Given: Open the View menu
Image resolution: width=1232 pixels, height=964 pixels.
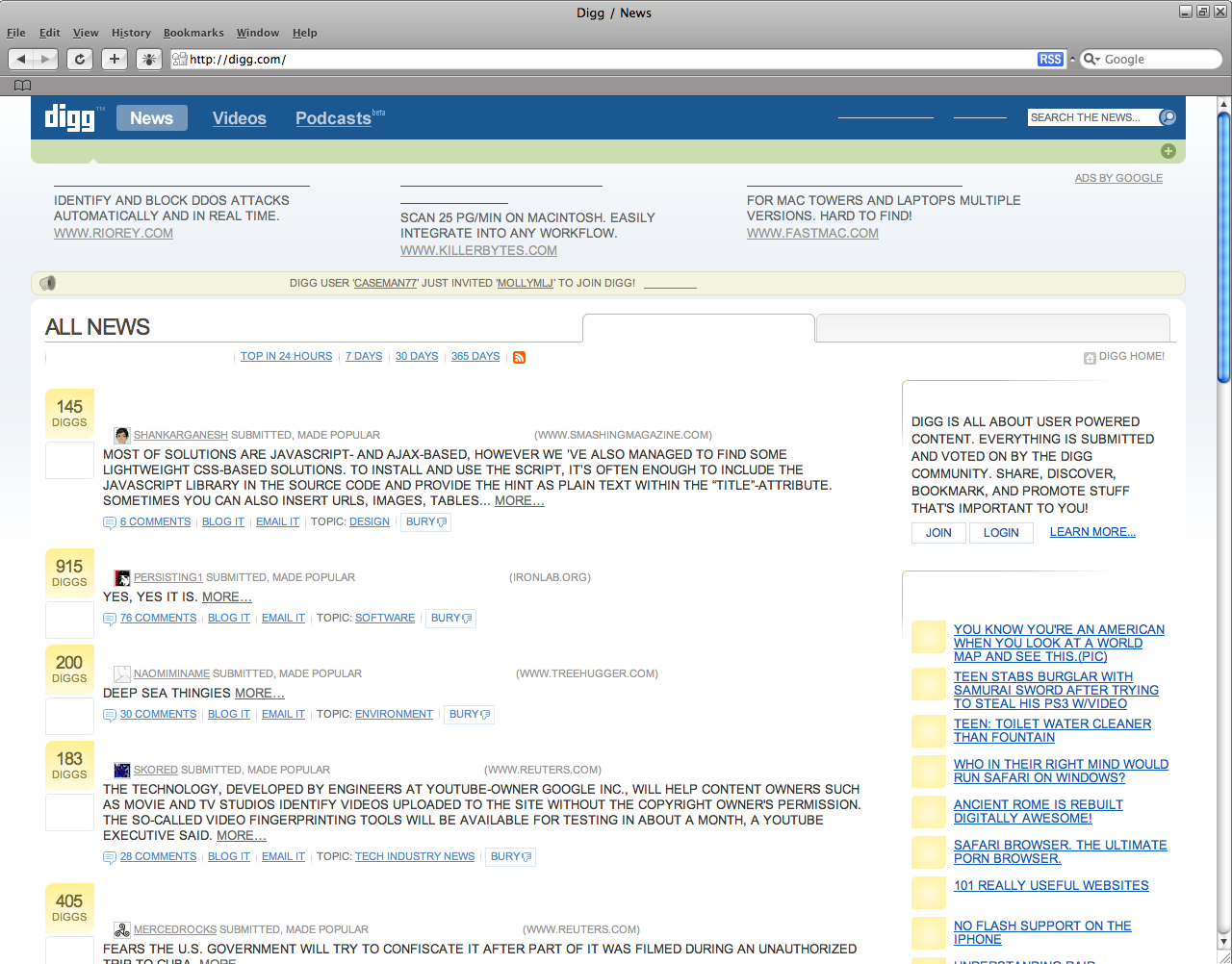Looking at the screenshot, I should (86, 33).
